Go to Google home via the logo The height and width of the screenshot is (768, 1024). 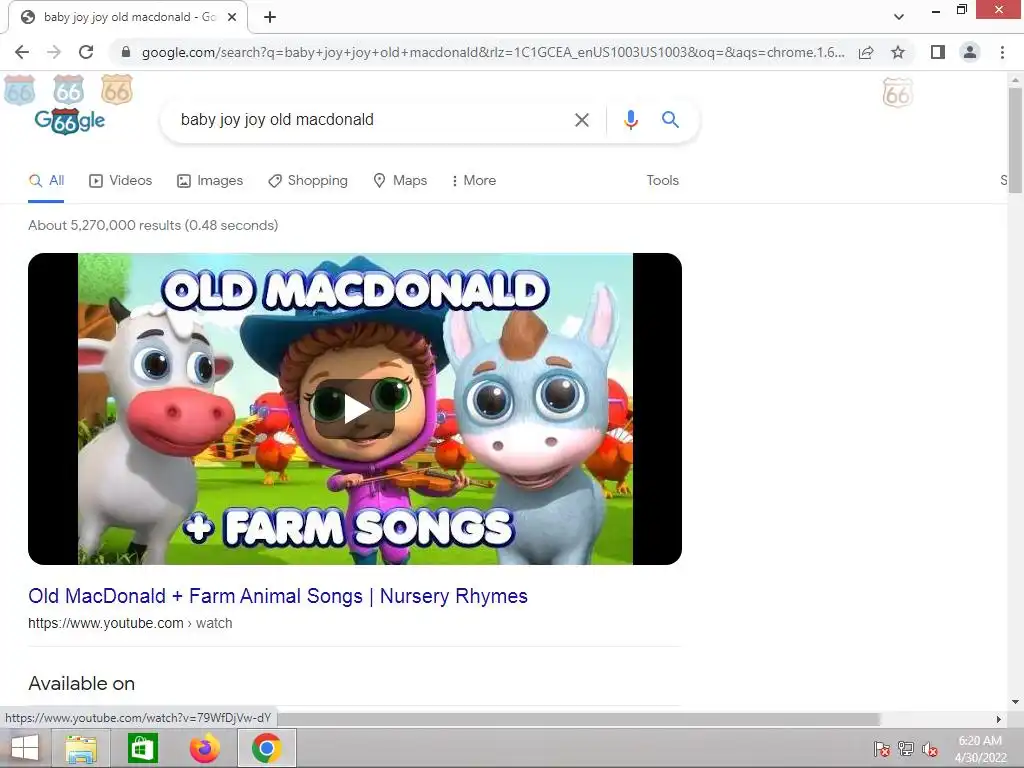point(70,121)
